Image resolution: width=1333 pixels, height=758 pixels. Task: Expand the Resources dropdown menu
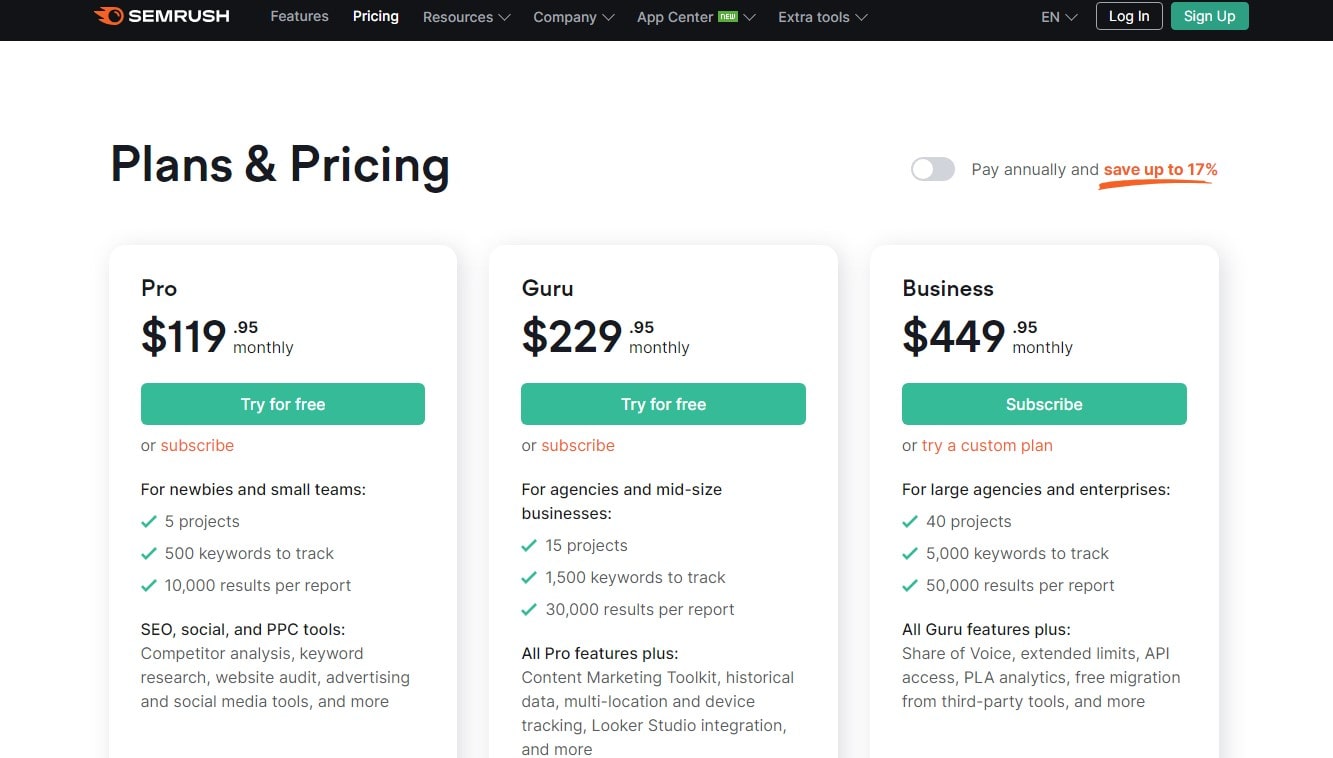(x=466, y=17)
